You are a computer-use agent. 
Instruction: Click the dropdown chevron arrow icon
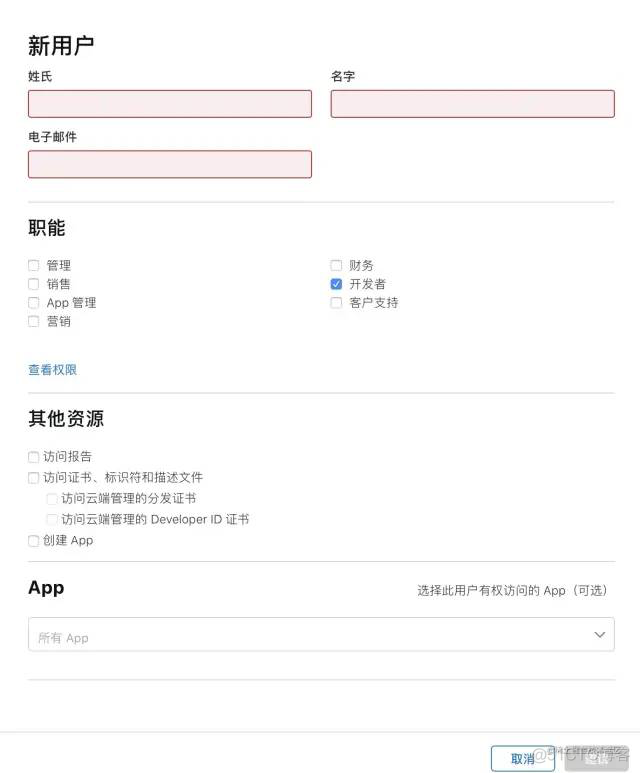[x=599, y=634]
